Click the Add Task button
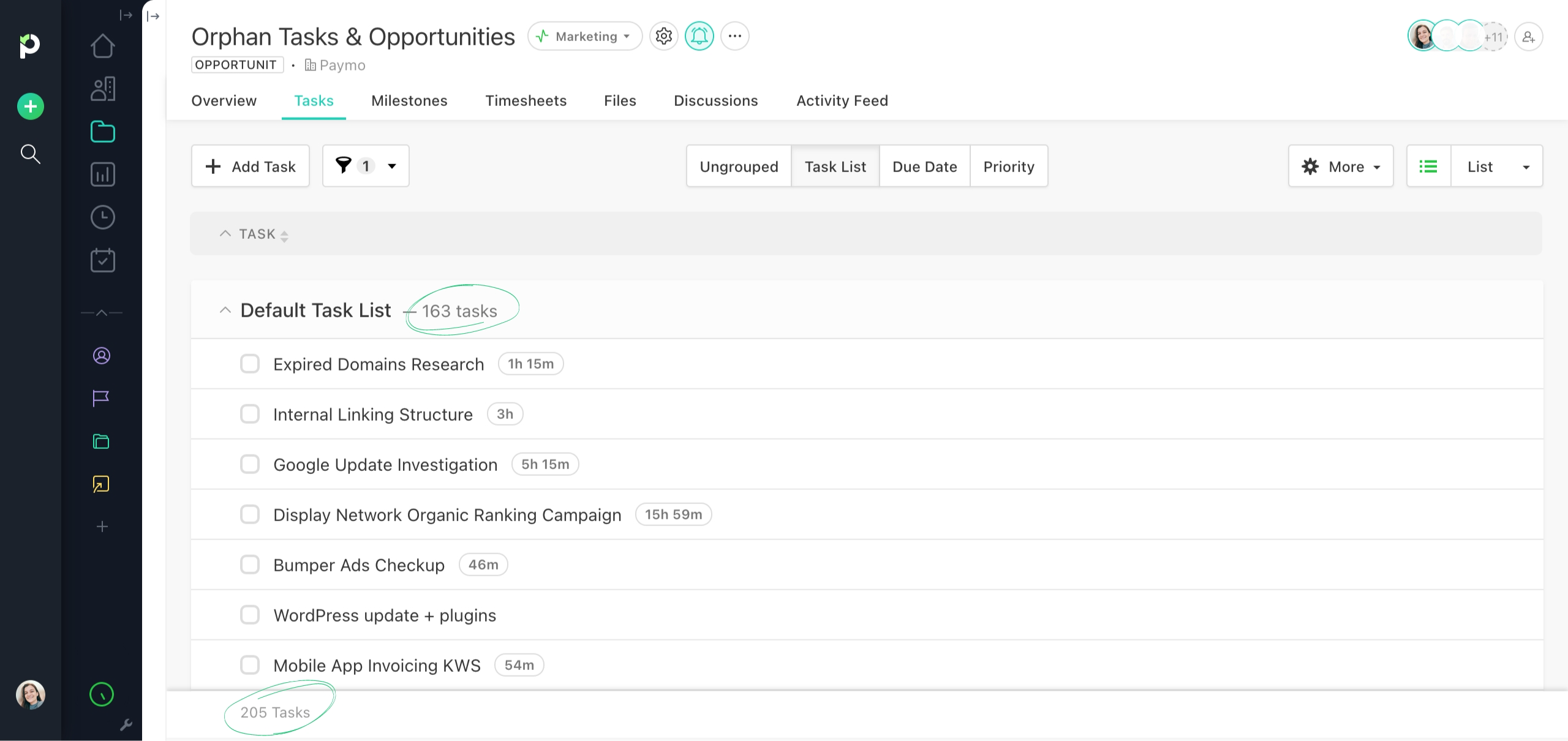Image resolution: width=1568 pixels, height=741 pixels. pos(251,166)
